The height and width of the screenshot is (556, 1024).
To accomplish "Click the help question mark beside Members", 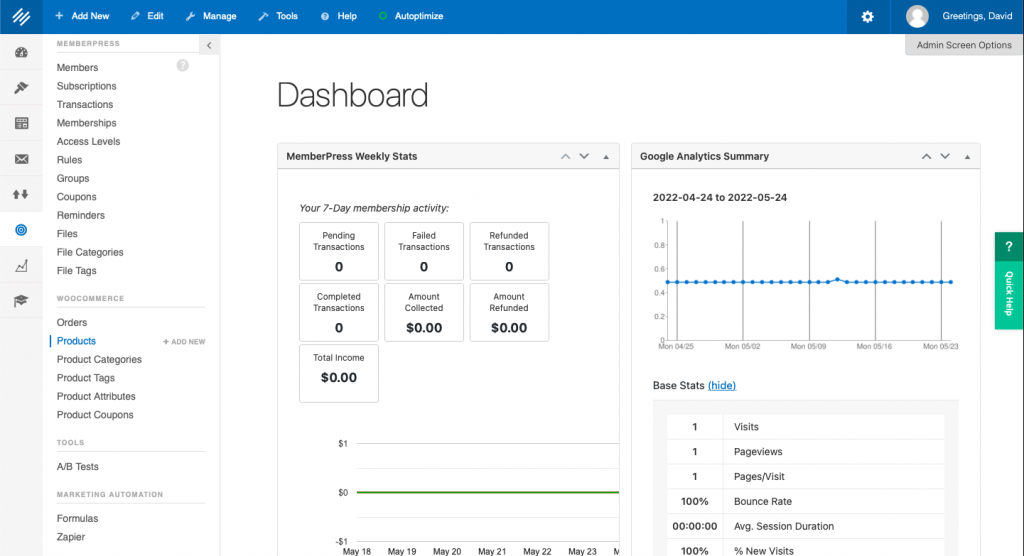I will (182, 66).
